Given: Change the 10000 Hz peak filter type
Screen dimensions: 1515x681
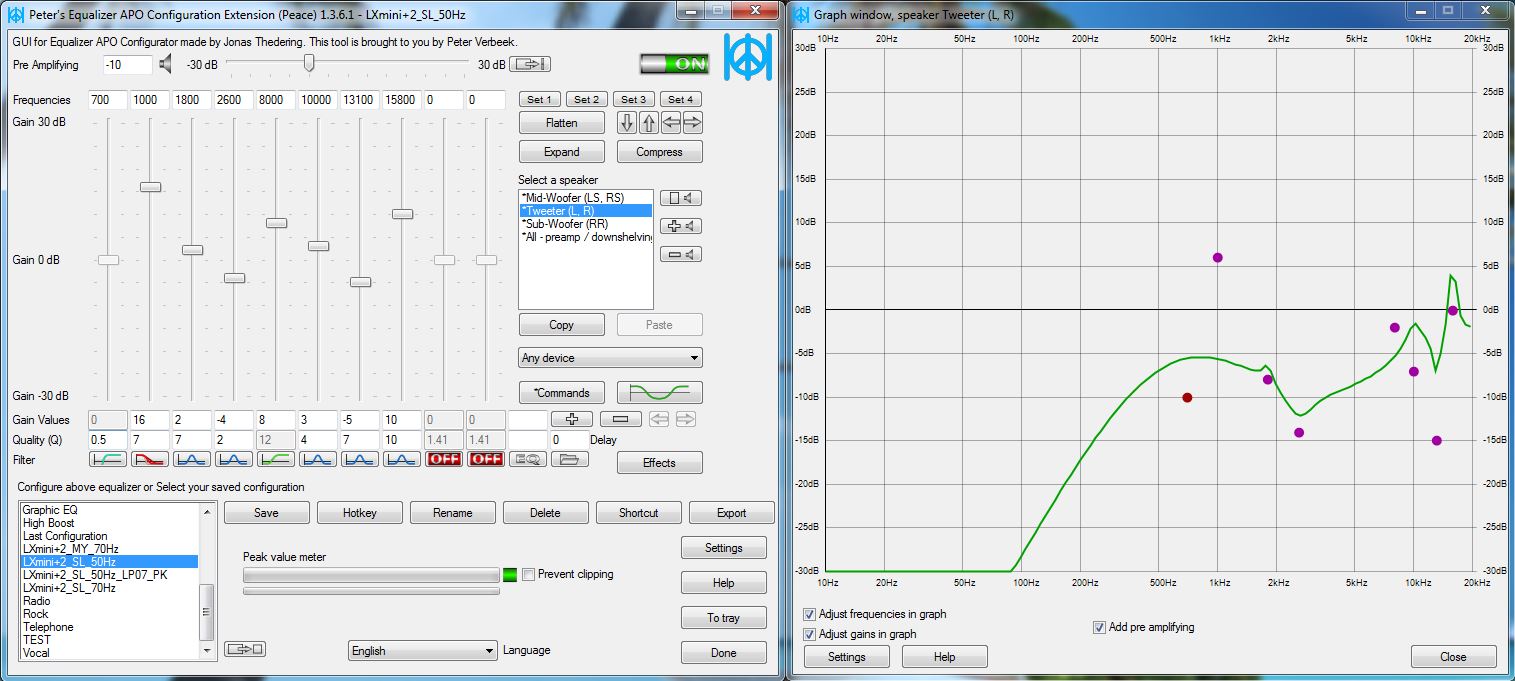Looking at the screenshot, I should pyautogui.click(x=317, y=460).
